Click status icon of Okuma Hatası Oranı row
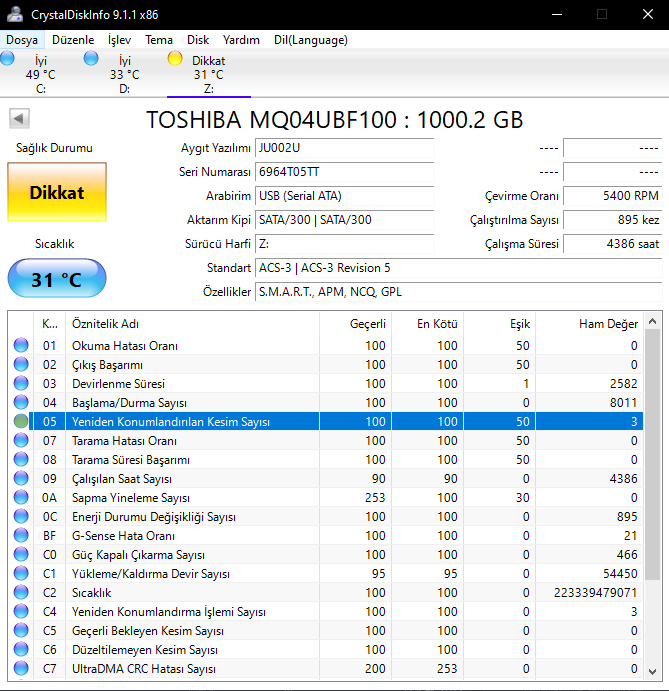 tap(21, 345)
